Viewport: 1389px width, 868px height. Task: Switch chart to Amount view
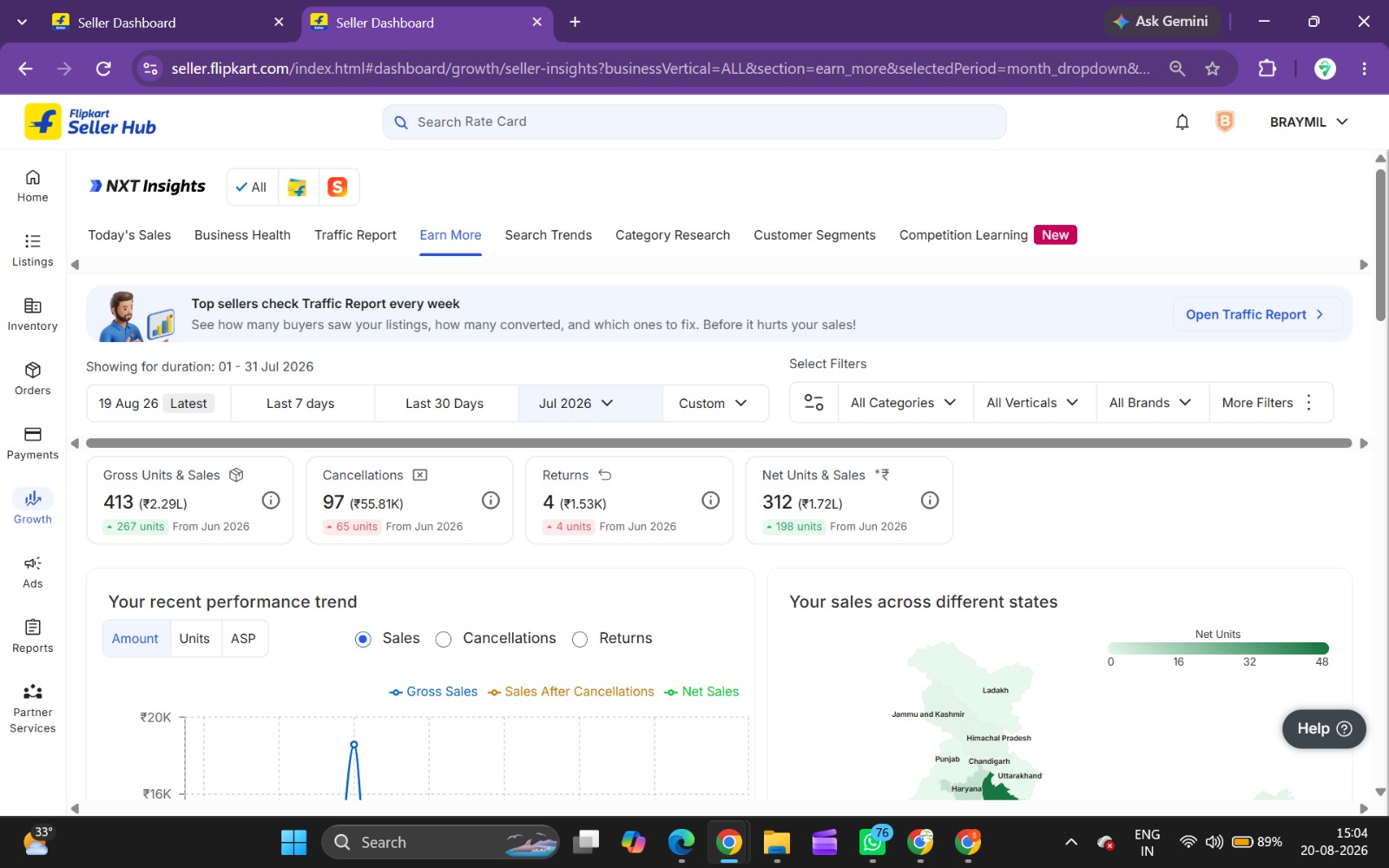135,639
